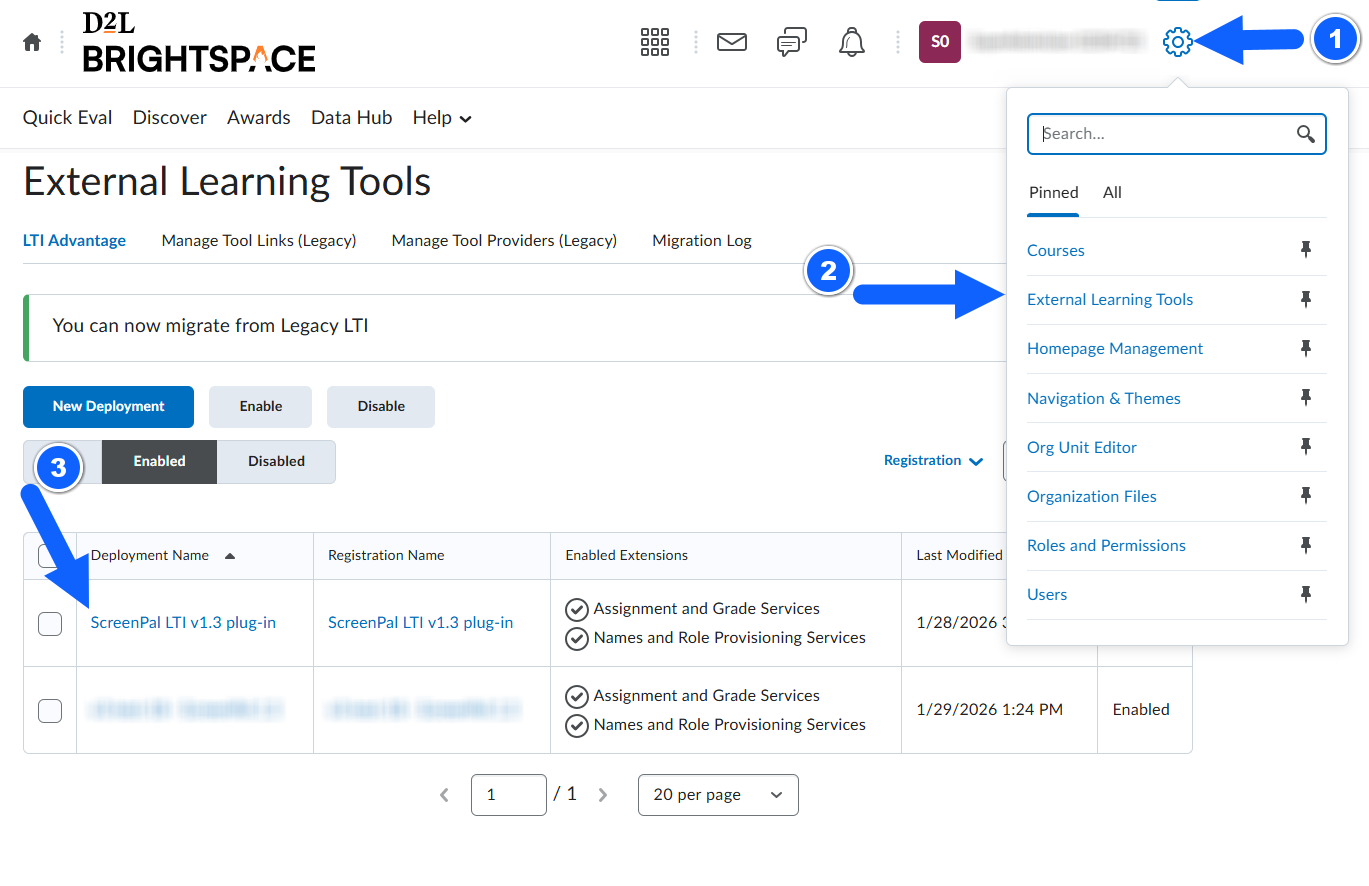
Task: Open the External Learning Tools admin link
Action: tap(1109, 300)
